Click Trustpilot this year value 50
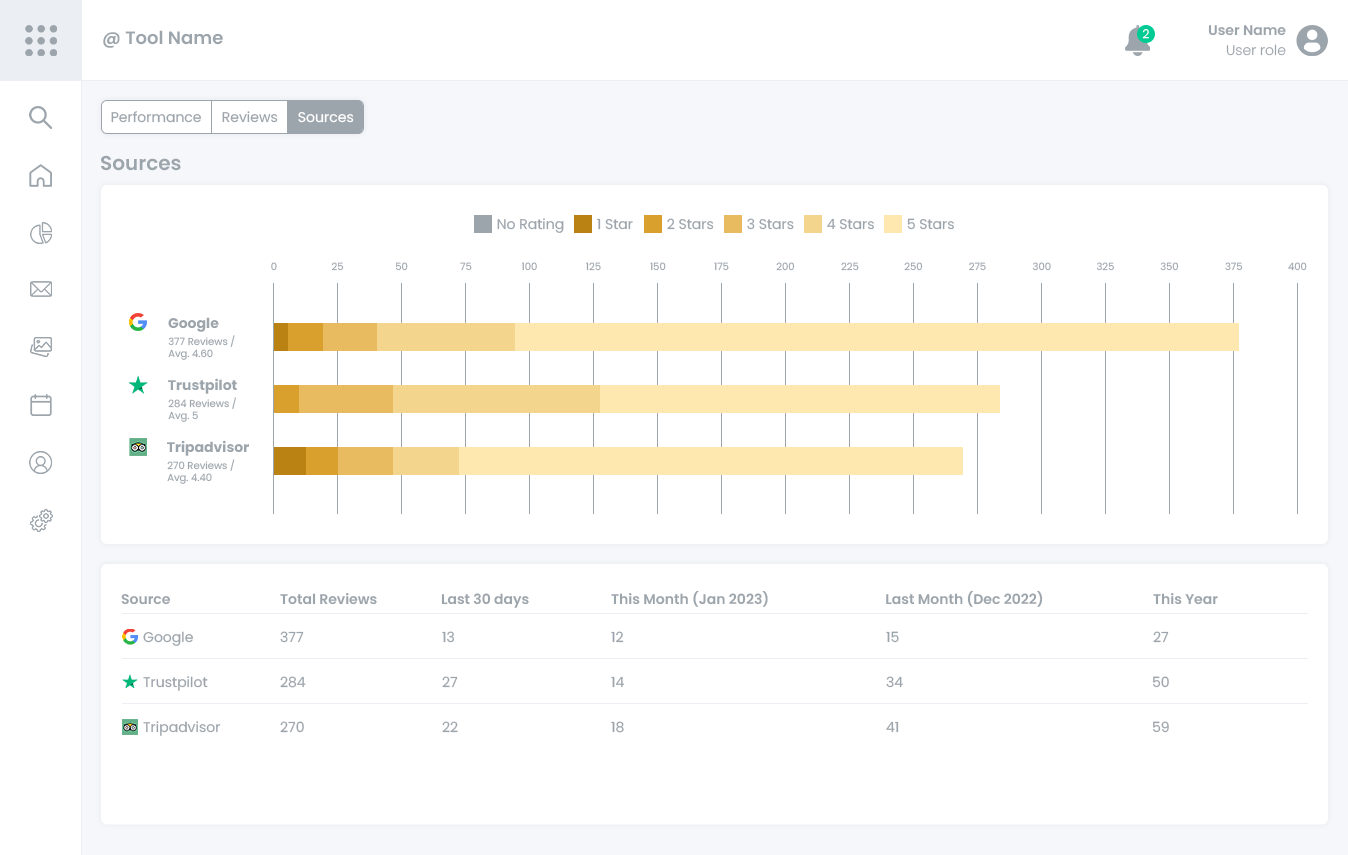The width and height of the screenshot is (1348, 855). (1161, 682)
